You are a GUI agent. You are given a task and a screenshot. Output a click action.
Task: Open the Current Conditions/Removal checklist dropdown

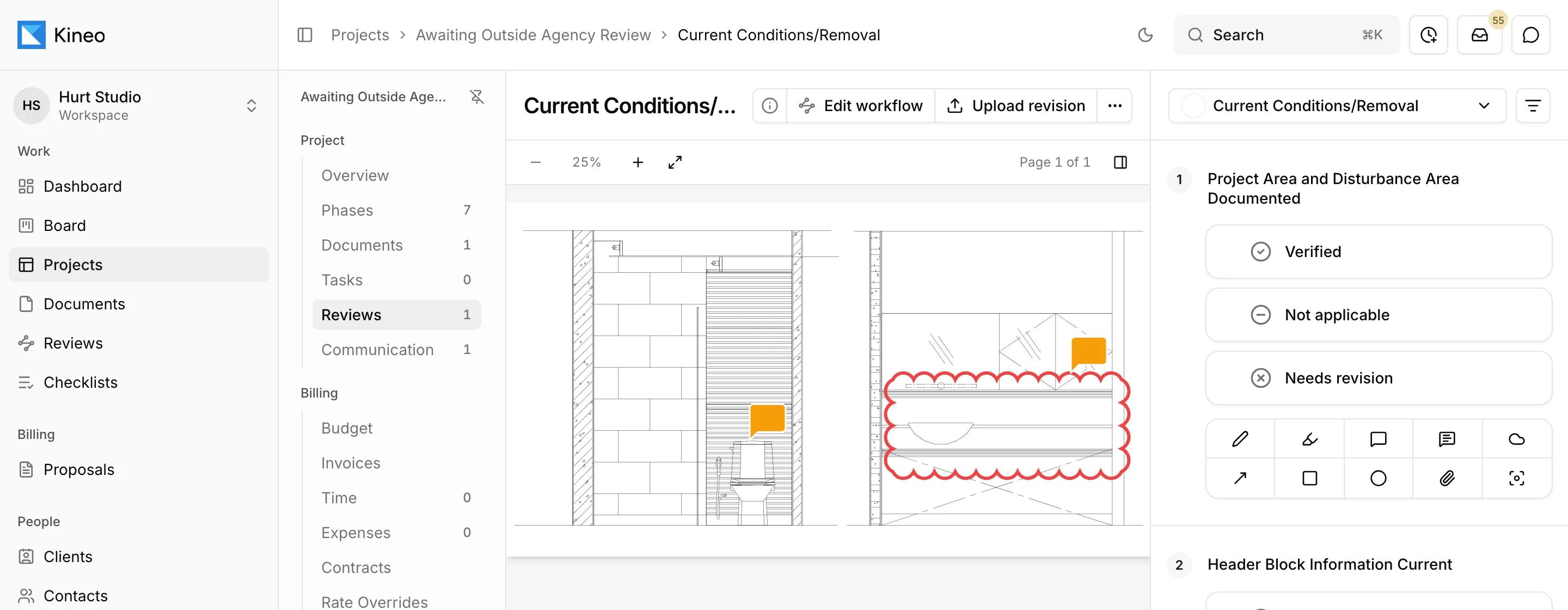[x=1337, y=106]
